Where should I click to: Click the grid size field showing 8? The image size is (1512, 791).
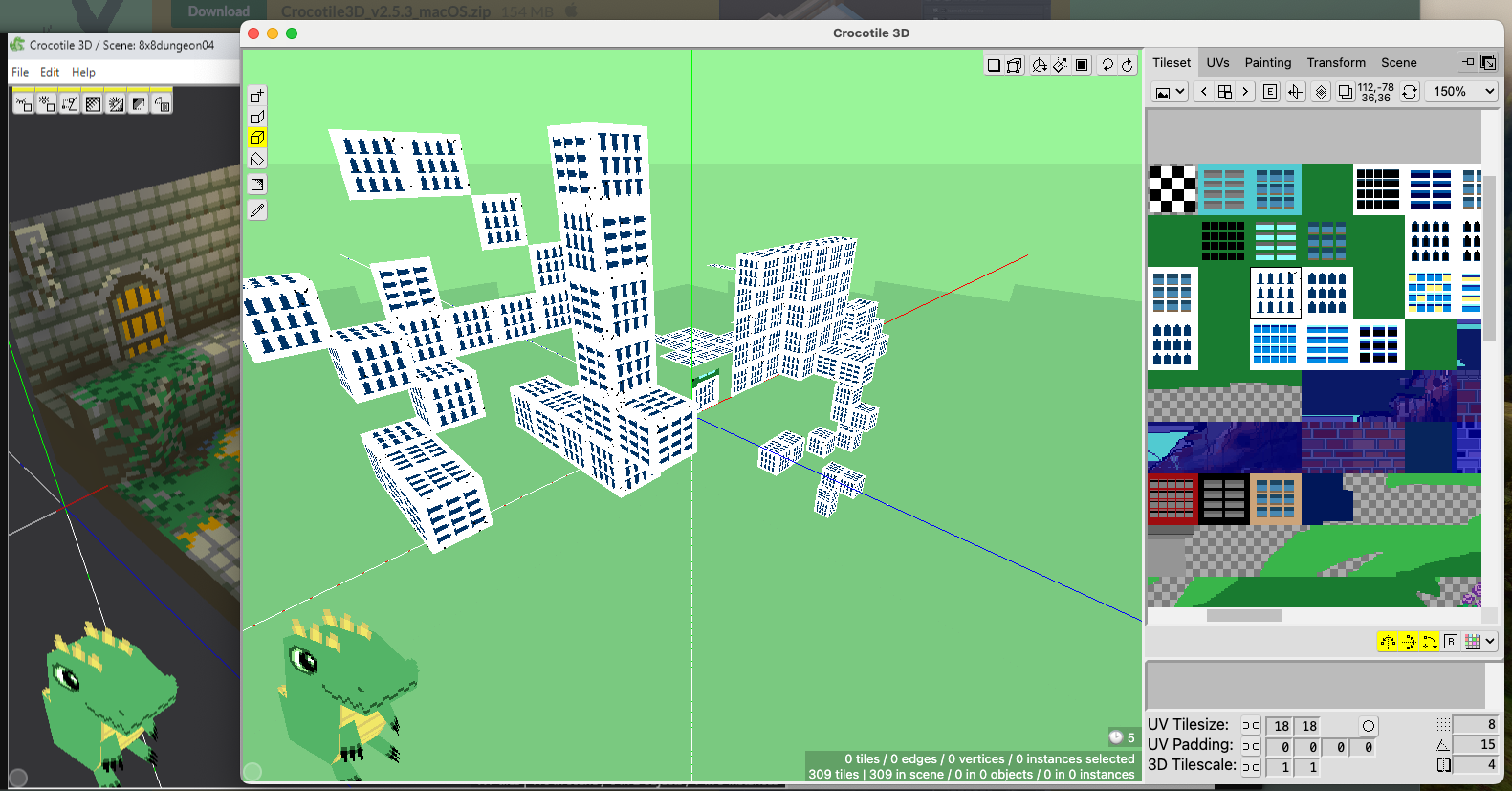click(1476, 724)
